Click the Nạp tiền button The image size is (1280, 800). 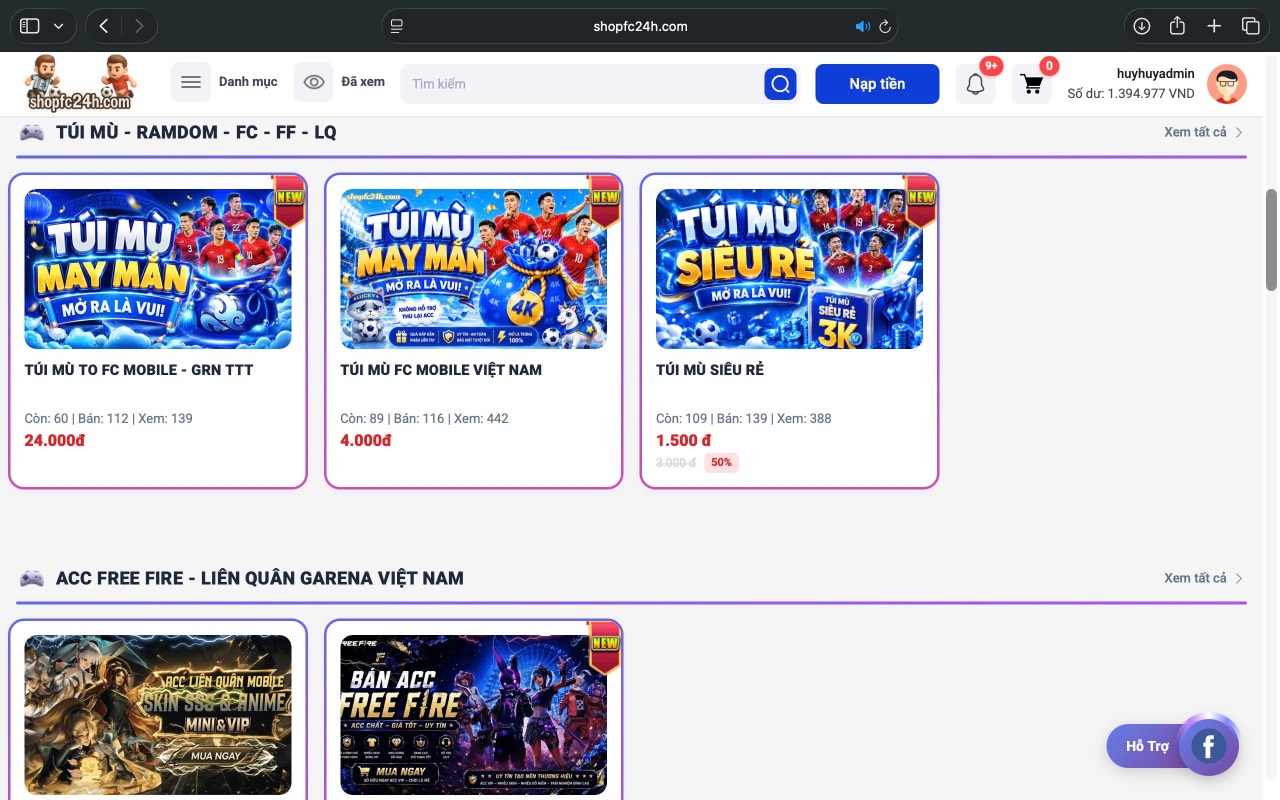[877, 84]
